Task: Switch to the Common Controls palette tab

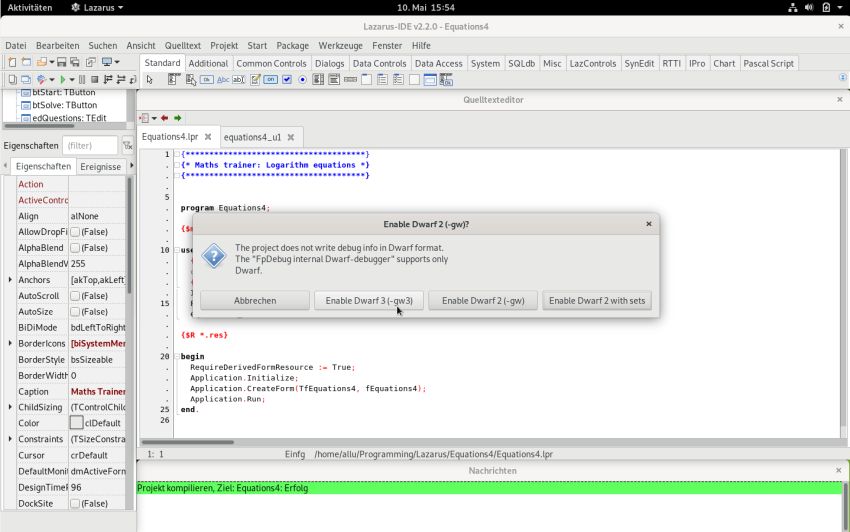Action: [x=271, y=63]
